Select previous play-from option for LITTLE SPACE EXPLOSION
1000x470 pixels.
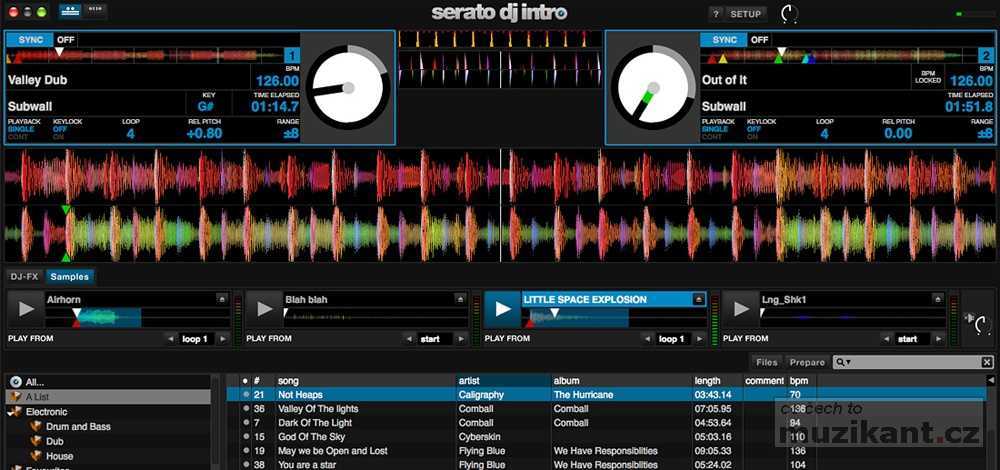pos(647,339)
